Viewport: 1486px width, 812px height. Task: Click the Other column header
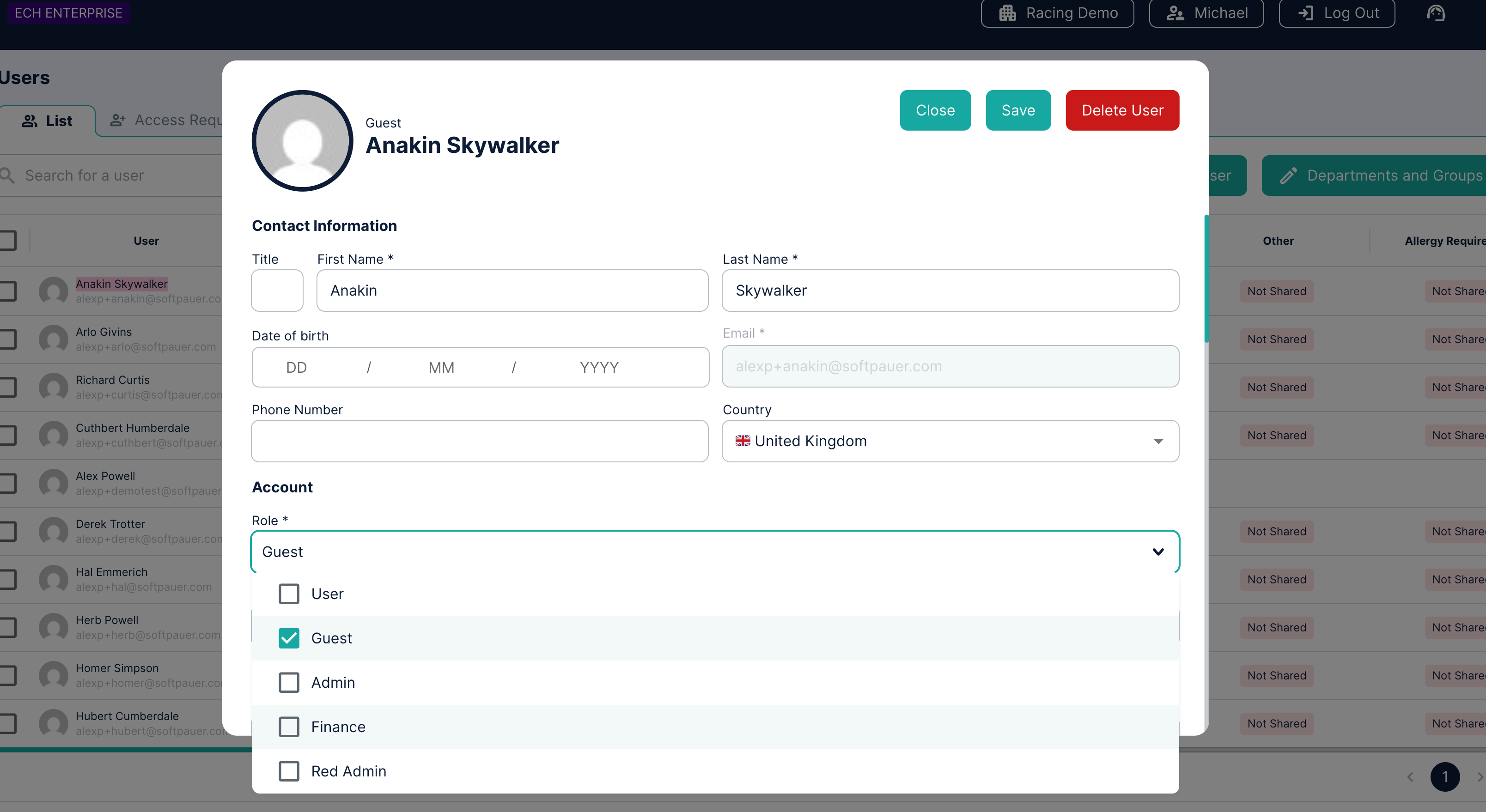tap(1278, 241)
